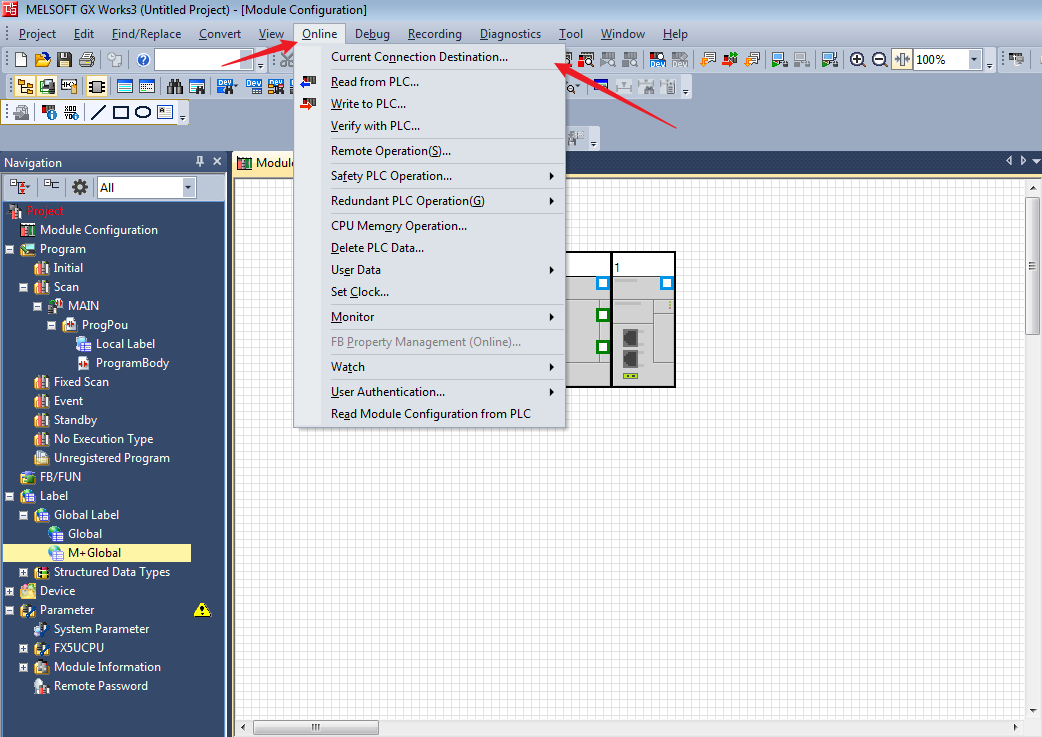This screenshot has width=1042, height=737.
Task: Click the horizontal scrollbar at bottom
Action: point(400,727)
